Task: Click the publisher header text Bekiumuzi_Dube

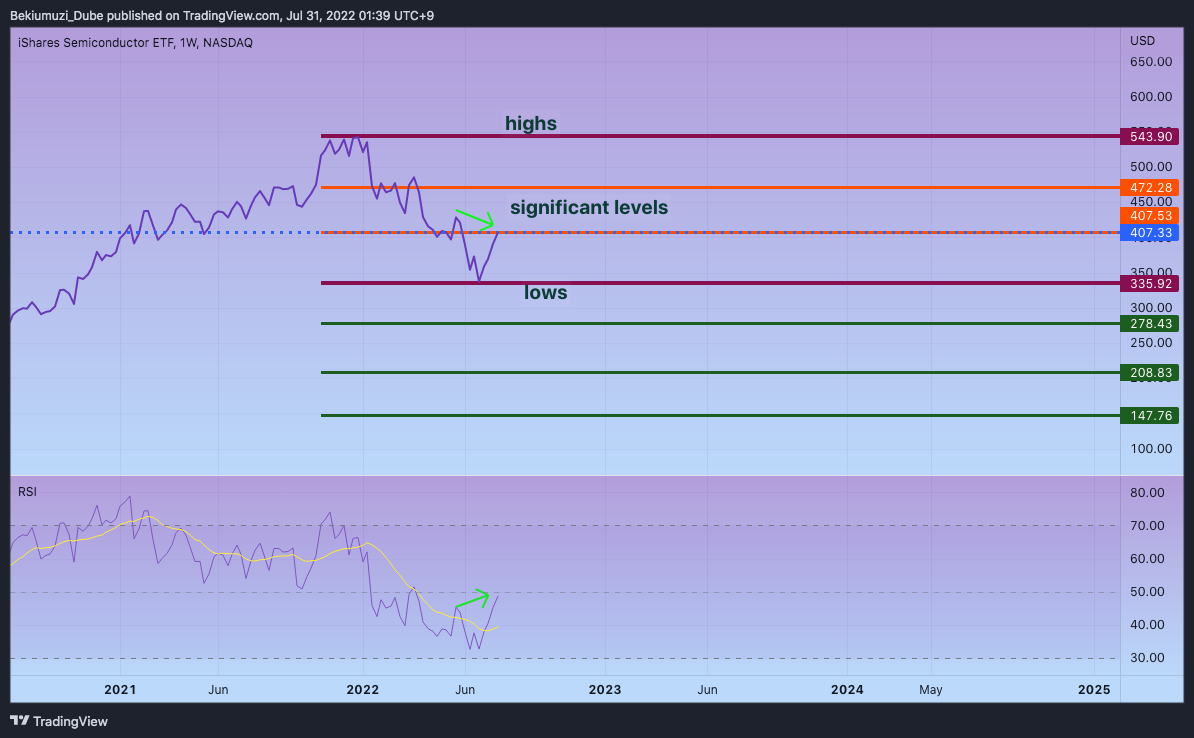Action: (56, 15)
